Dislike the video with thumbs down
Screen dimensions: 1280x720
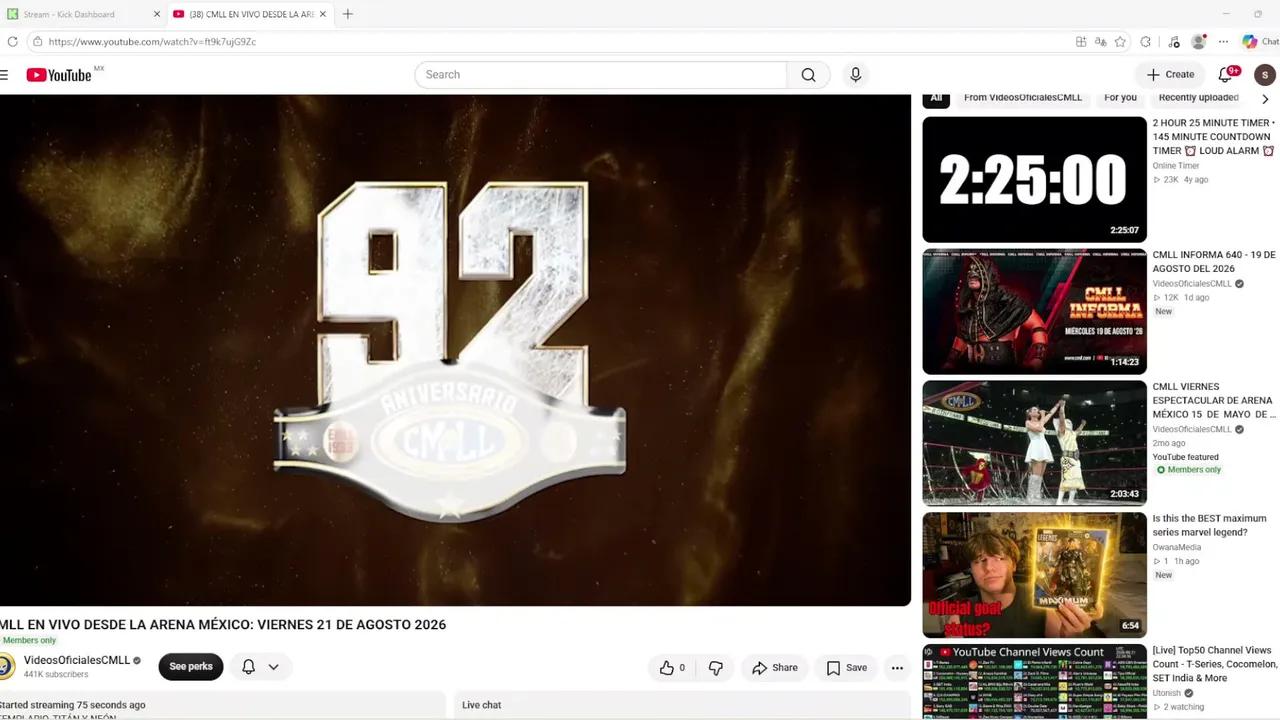(x=716, y=668)
